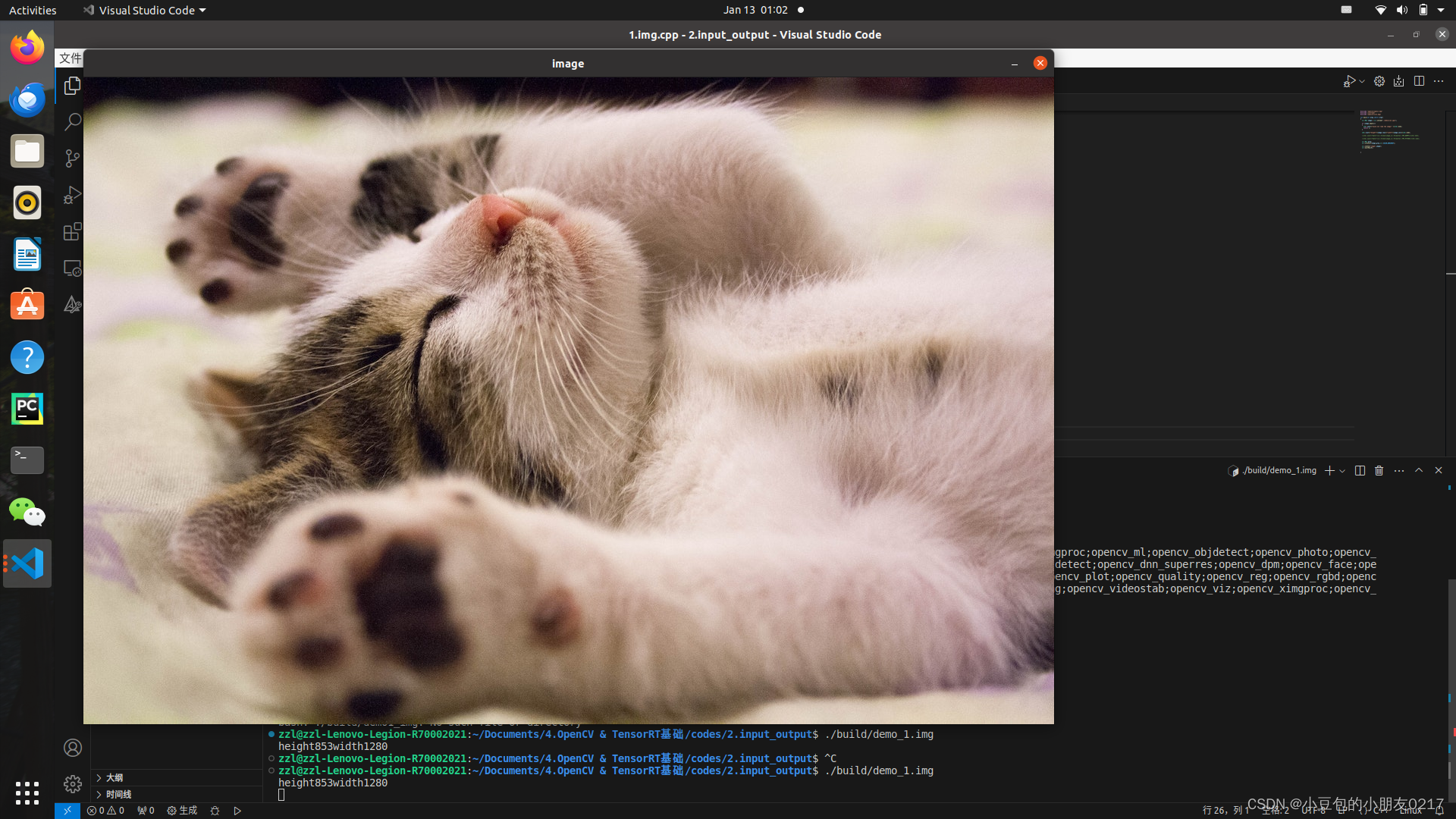
Task: Open Terminal from the dock
Action: pyautogui.click(x=27, y=460)
